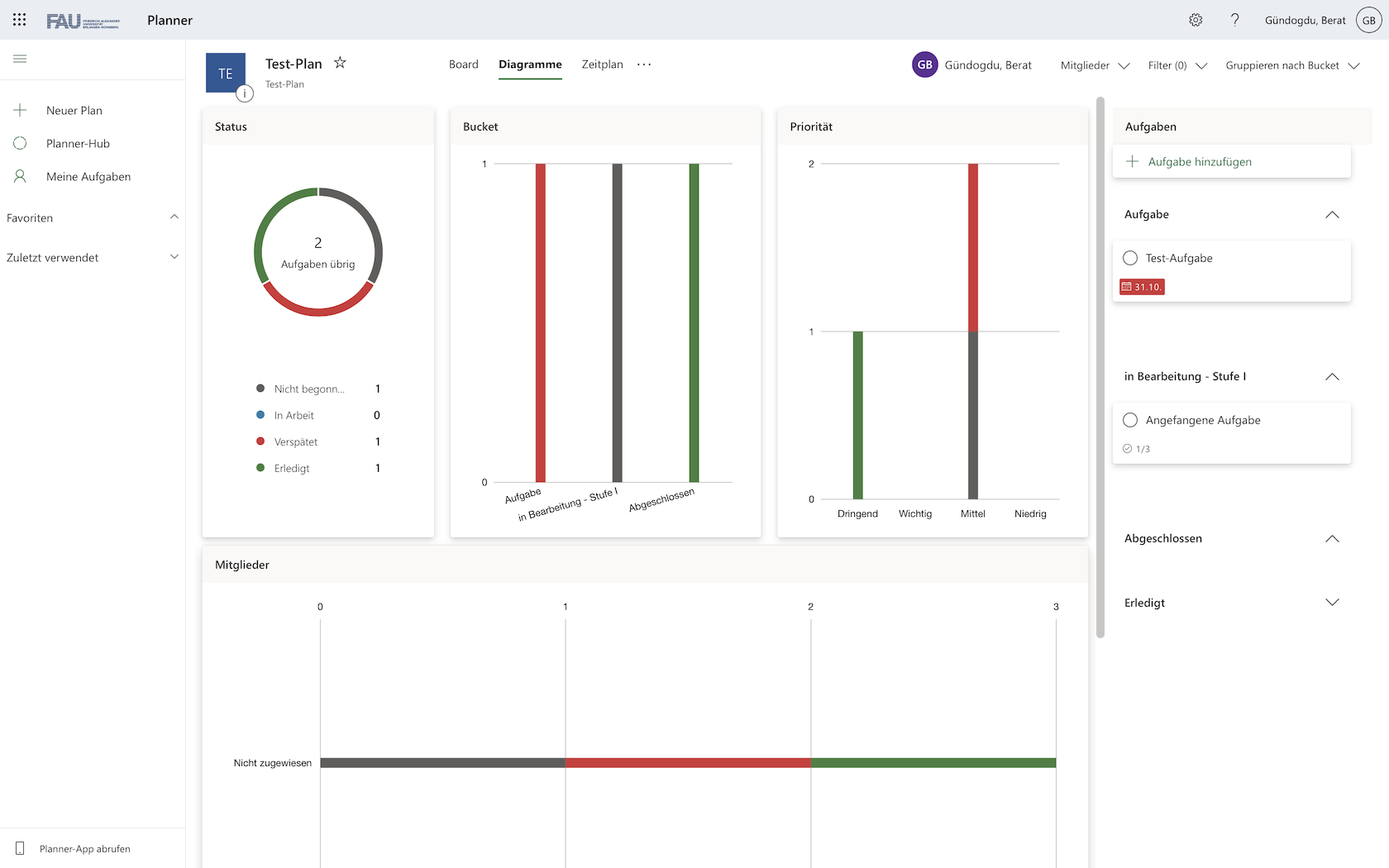Viewport: 1389px width, 868px height.
Task: Collapse in Bearbeitung - Stufe I group
Action: [x=1332, y=376]
